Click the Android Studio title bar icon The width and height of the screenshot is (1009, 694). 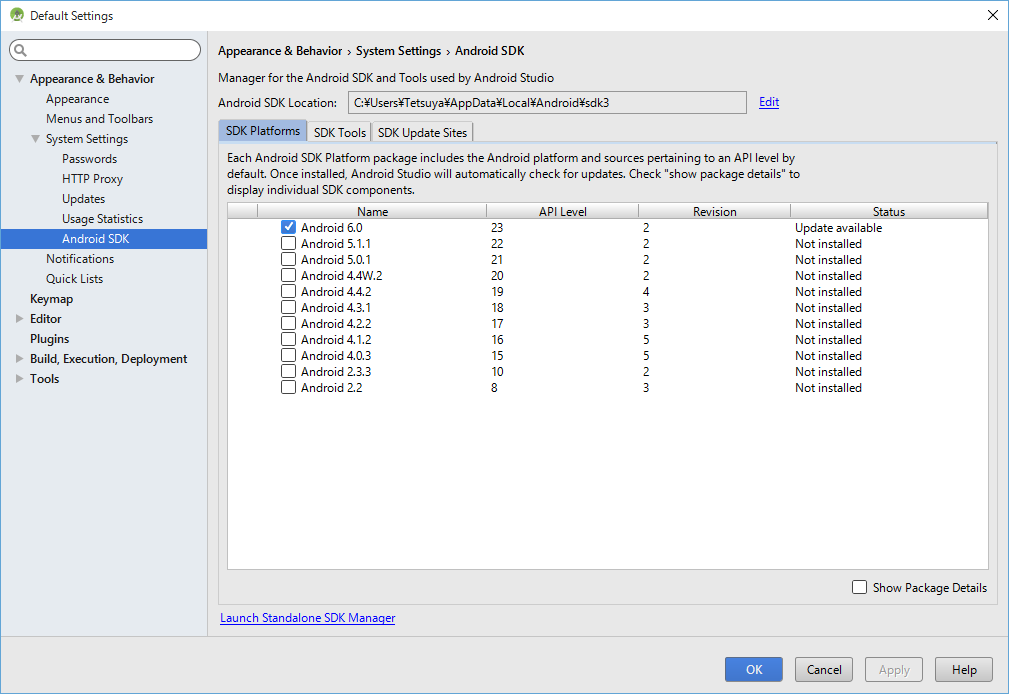[x=17, y=15]
